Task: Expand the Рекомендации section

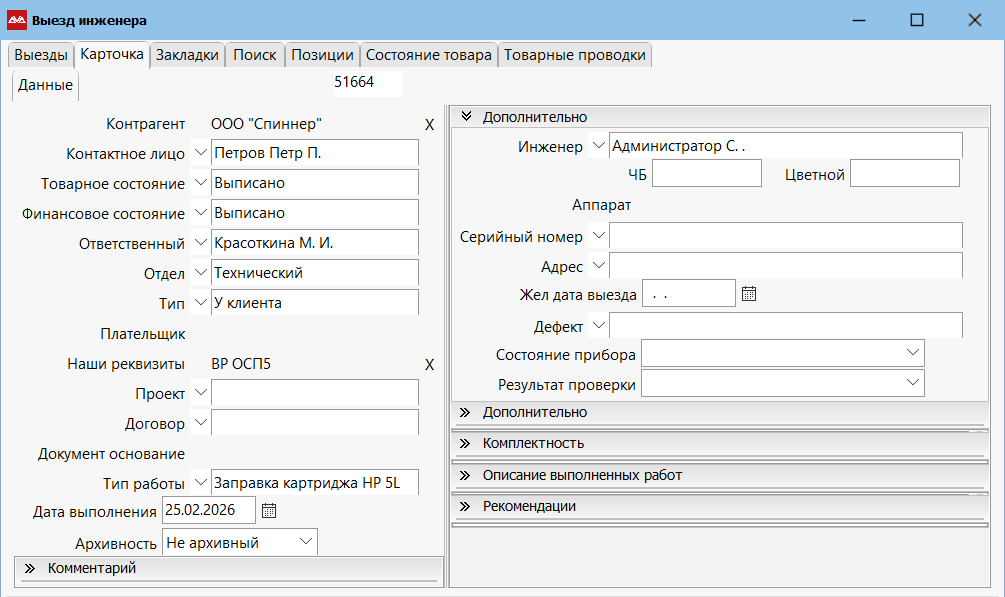Action: pos(465,507)
